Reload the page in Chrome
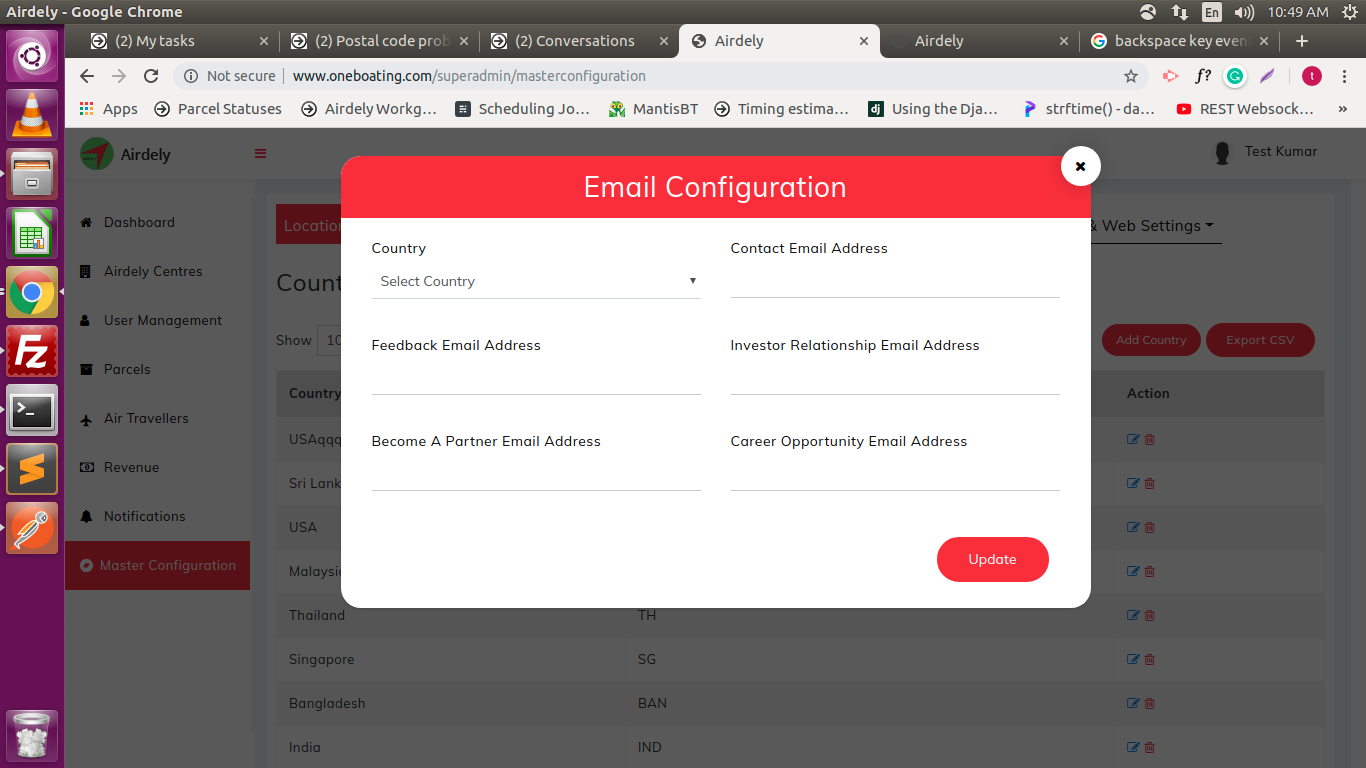This screenshot has width=1366, height=768. click(151, 76)
